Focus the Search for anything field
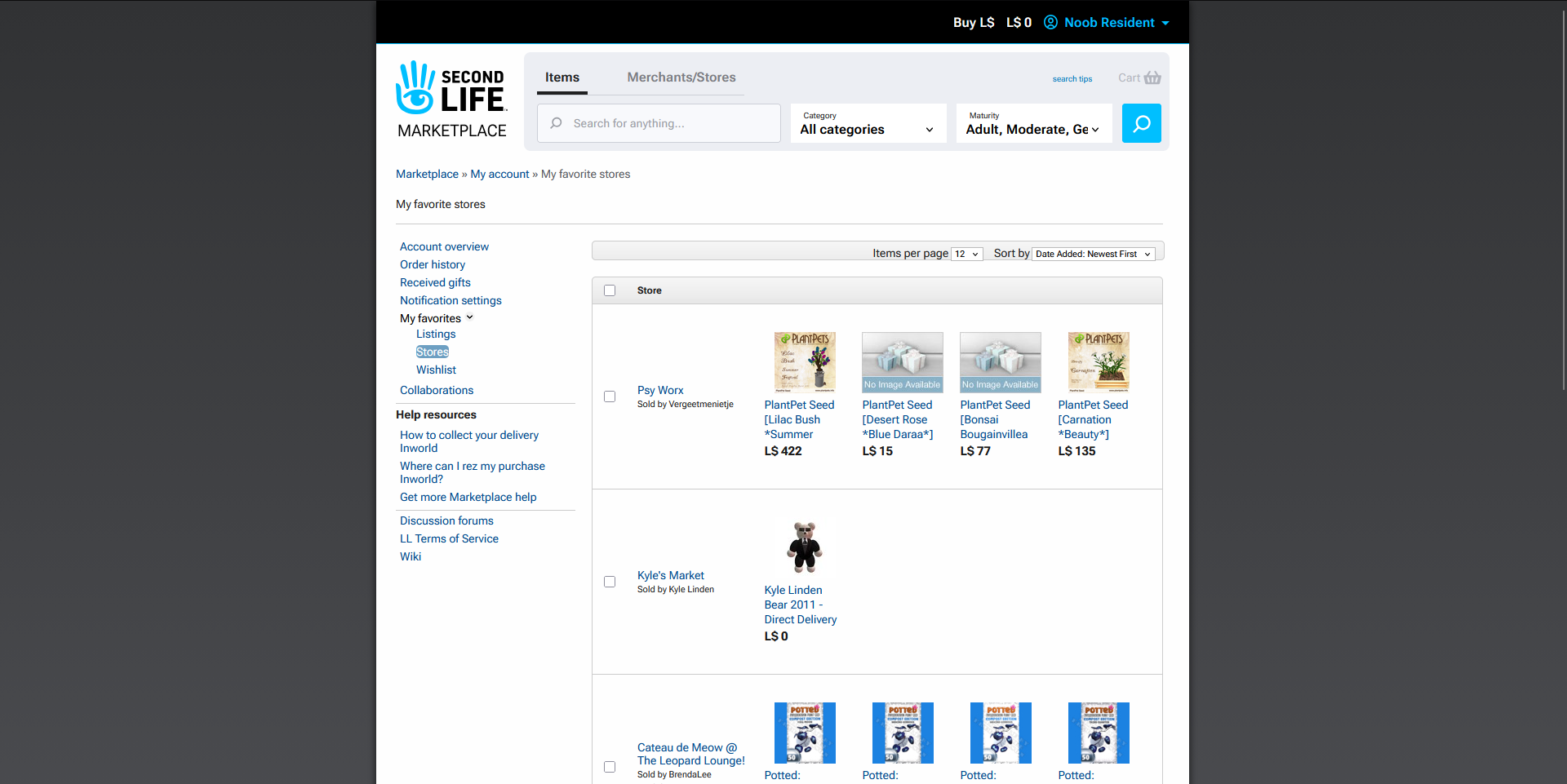This screenshot has width=1567, height=784. 669,123
